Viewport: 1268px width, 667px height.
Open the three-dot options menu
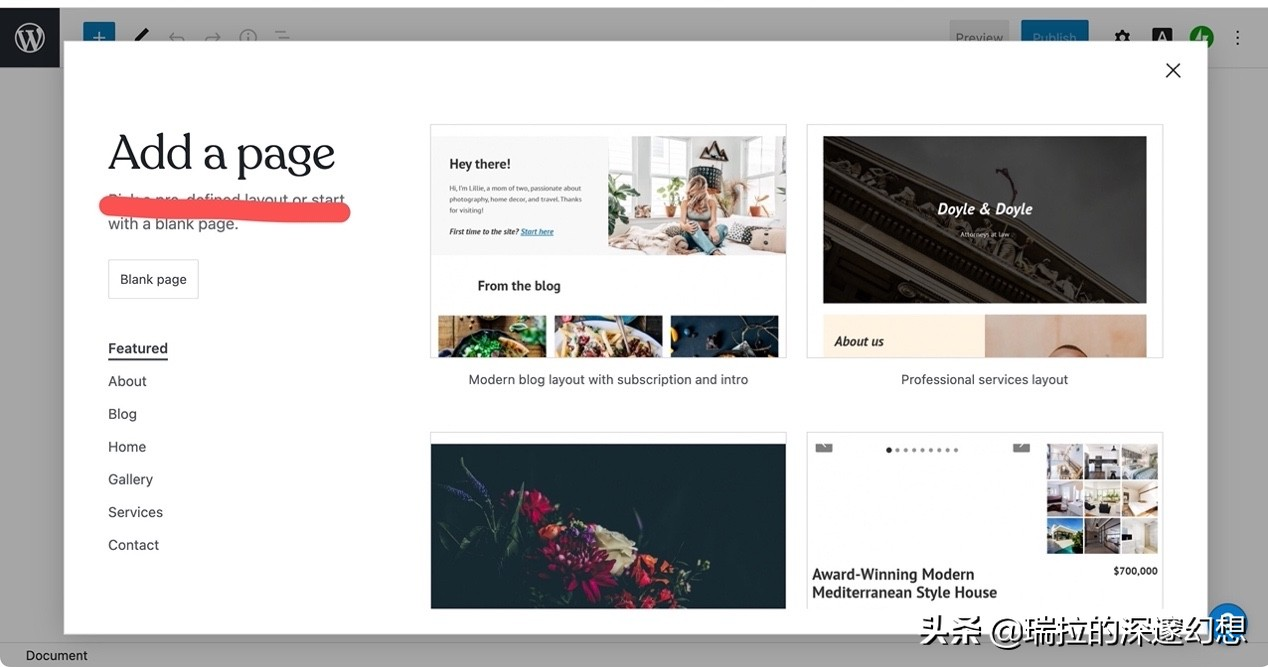coord(1237,37)
